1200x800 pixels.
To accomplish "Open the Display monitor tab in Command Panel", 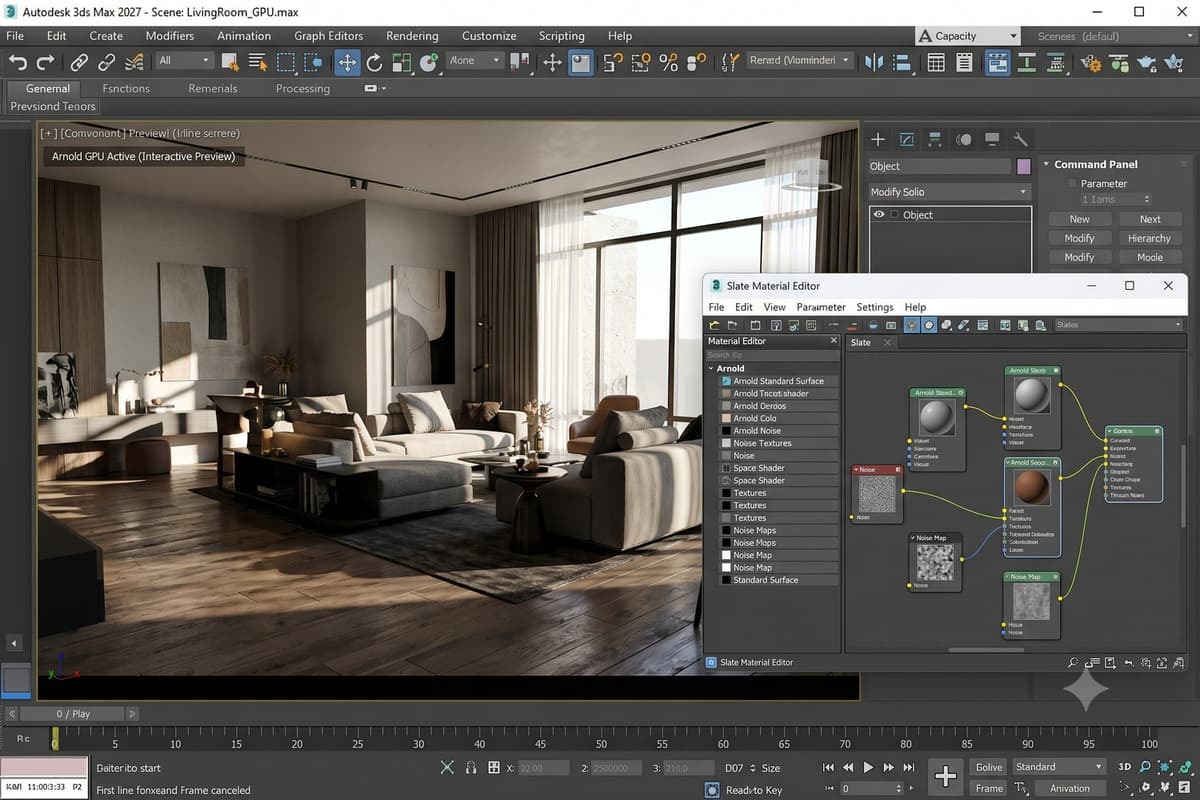I will [x=992, y=139].
